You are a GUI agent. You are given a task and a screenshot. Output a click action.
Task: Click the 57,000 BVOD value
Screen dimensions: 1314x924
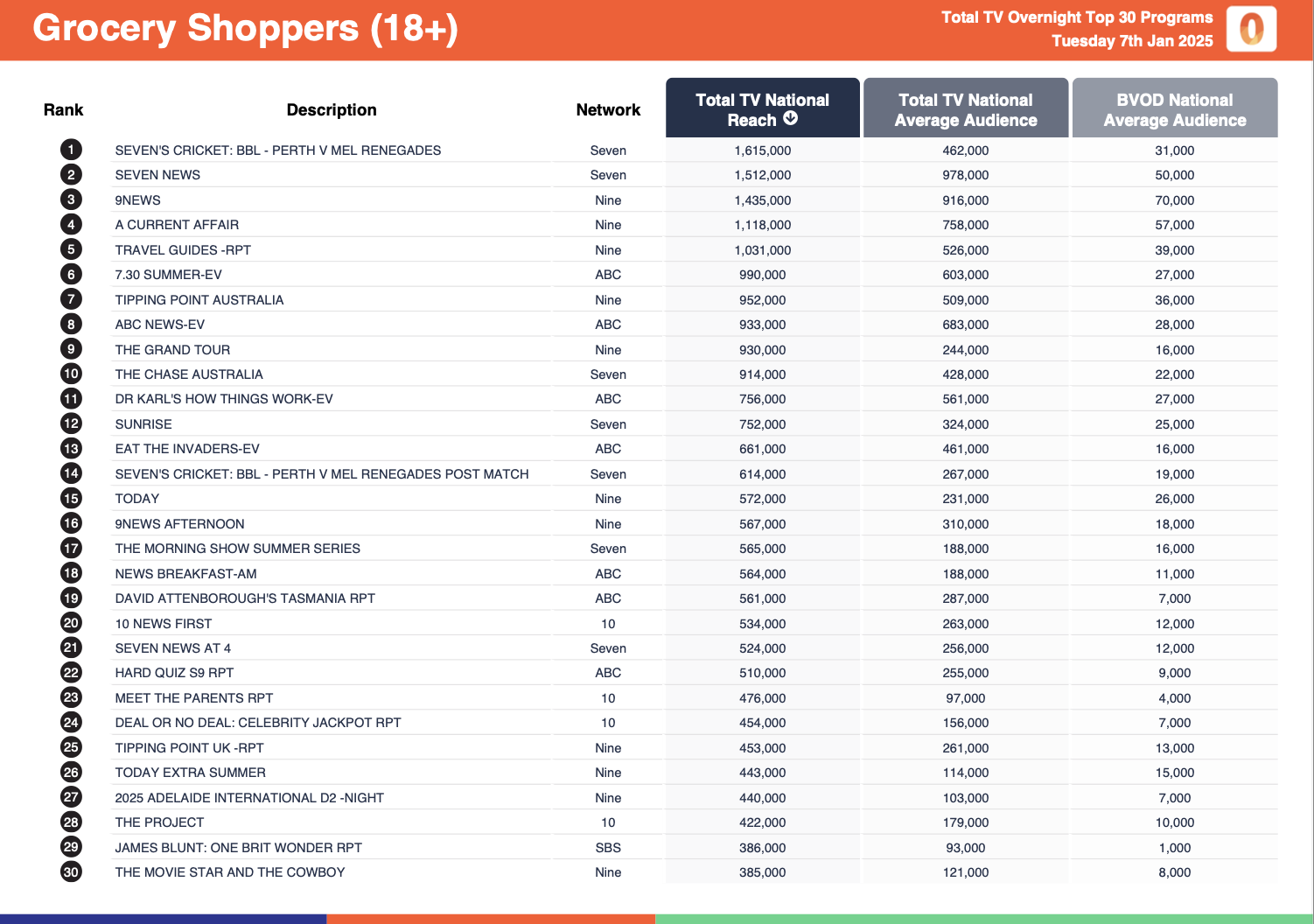(1175, 225)
